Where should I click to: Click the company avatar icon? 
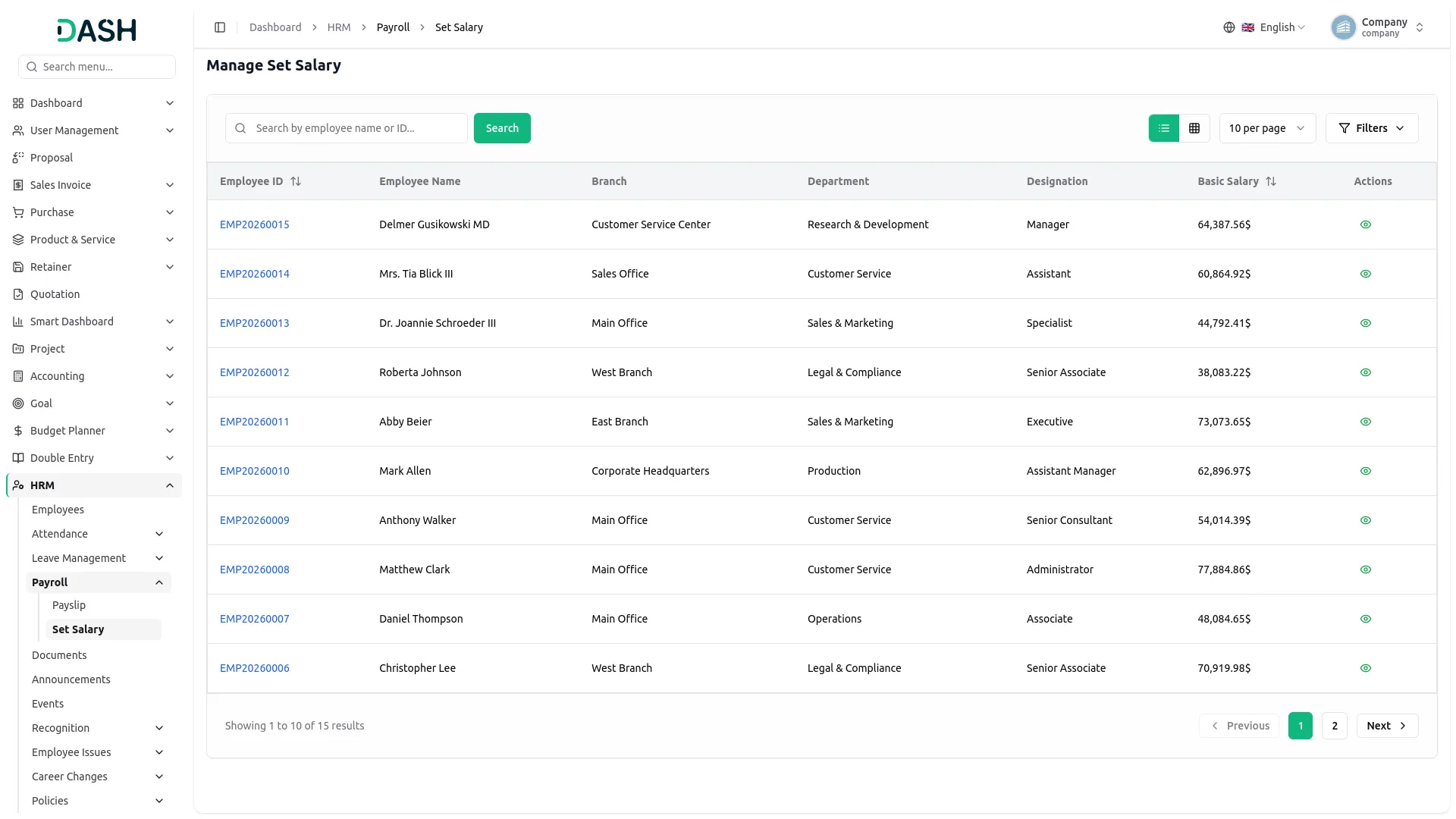click(x=1343, y=27)
